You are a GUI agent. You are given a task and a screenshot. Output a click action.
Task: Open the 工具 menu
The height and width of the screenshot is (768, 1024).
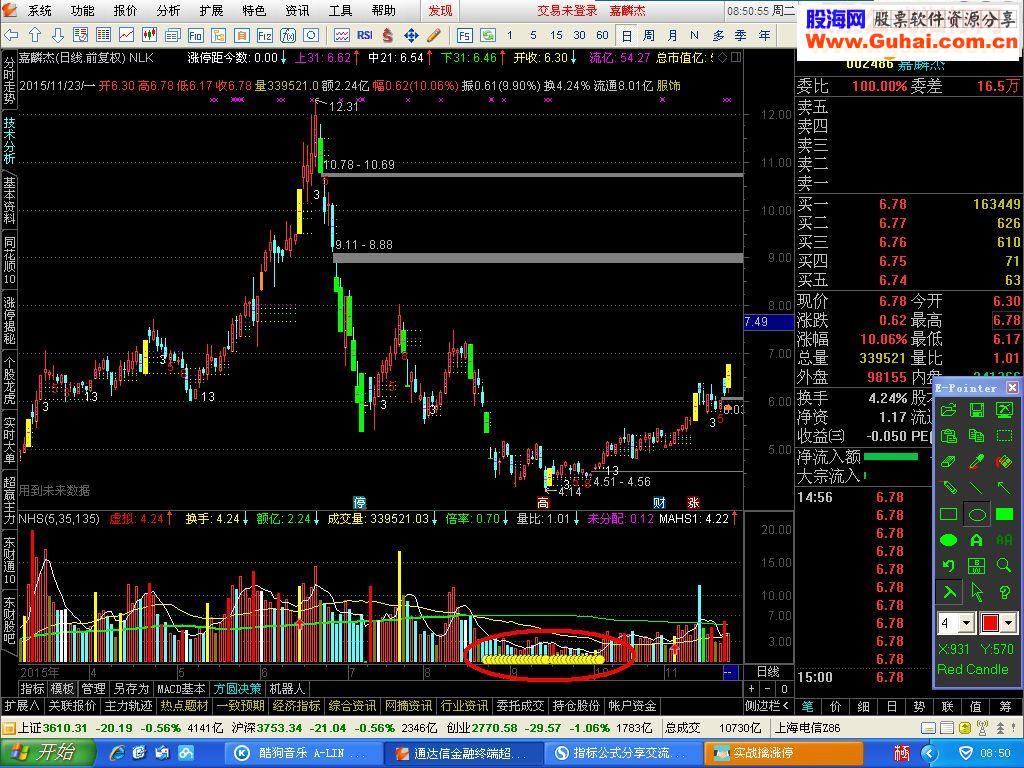point(340,10)
